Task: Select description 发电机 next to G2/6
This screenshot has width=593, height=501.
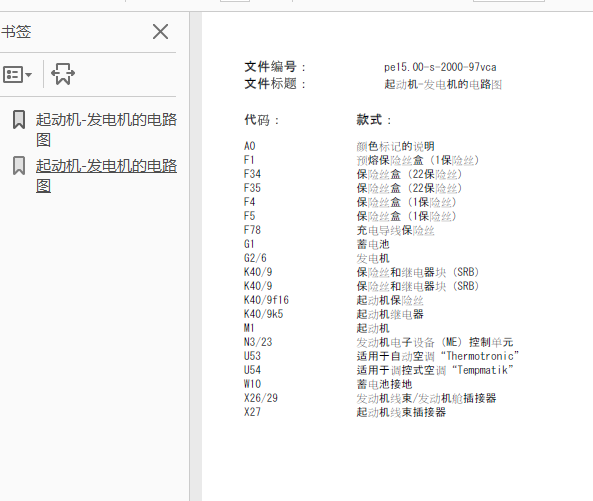Action: (x=373, y=258)
